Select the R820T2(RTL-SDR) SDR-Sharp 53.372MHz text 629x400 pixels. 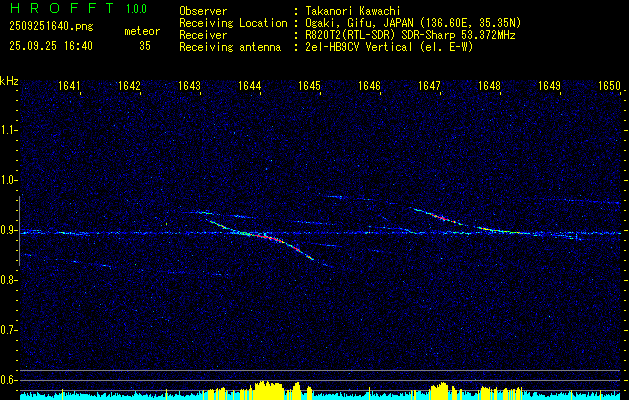(410, 35)
